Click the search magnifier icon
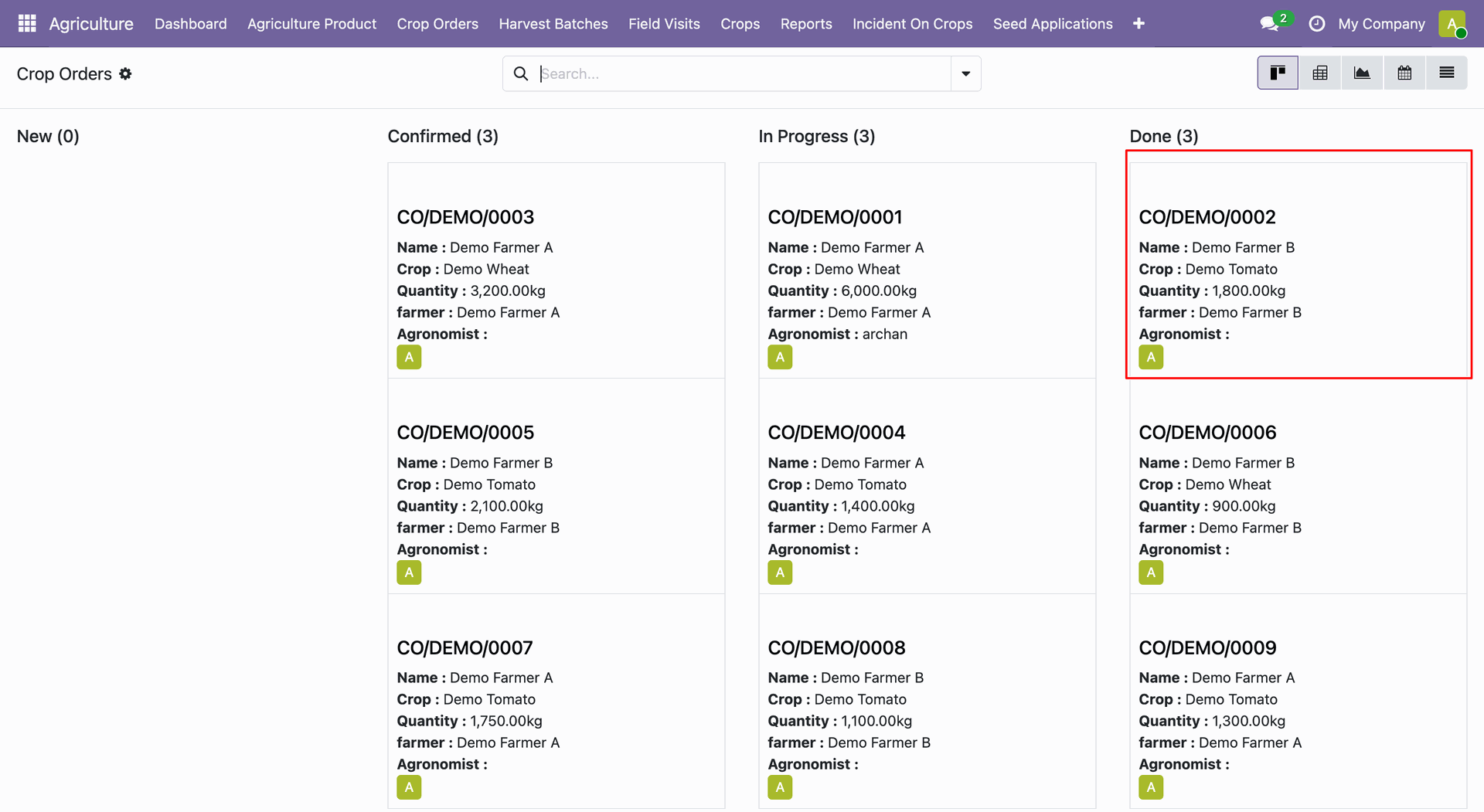Image resolution: width=1484 pixels, height=812 pixels. pos(521,73)
